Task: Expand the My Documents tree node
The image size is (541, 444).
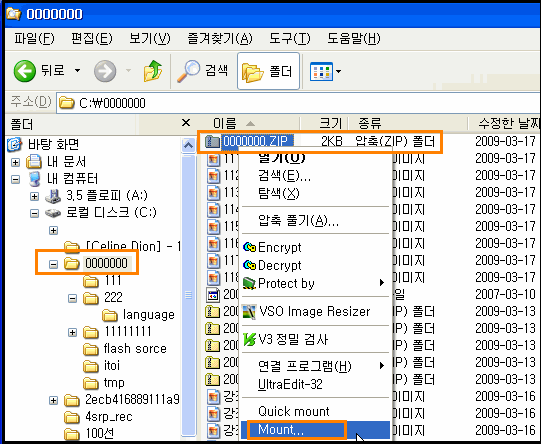Action: [x=15, y=162]
